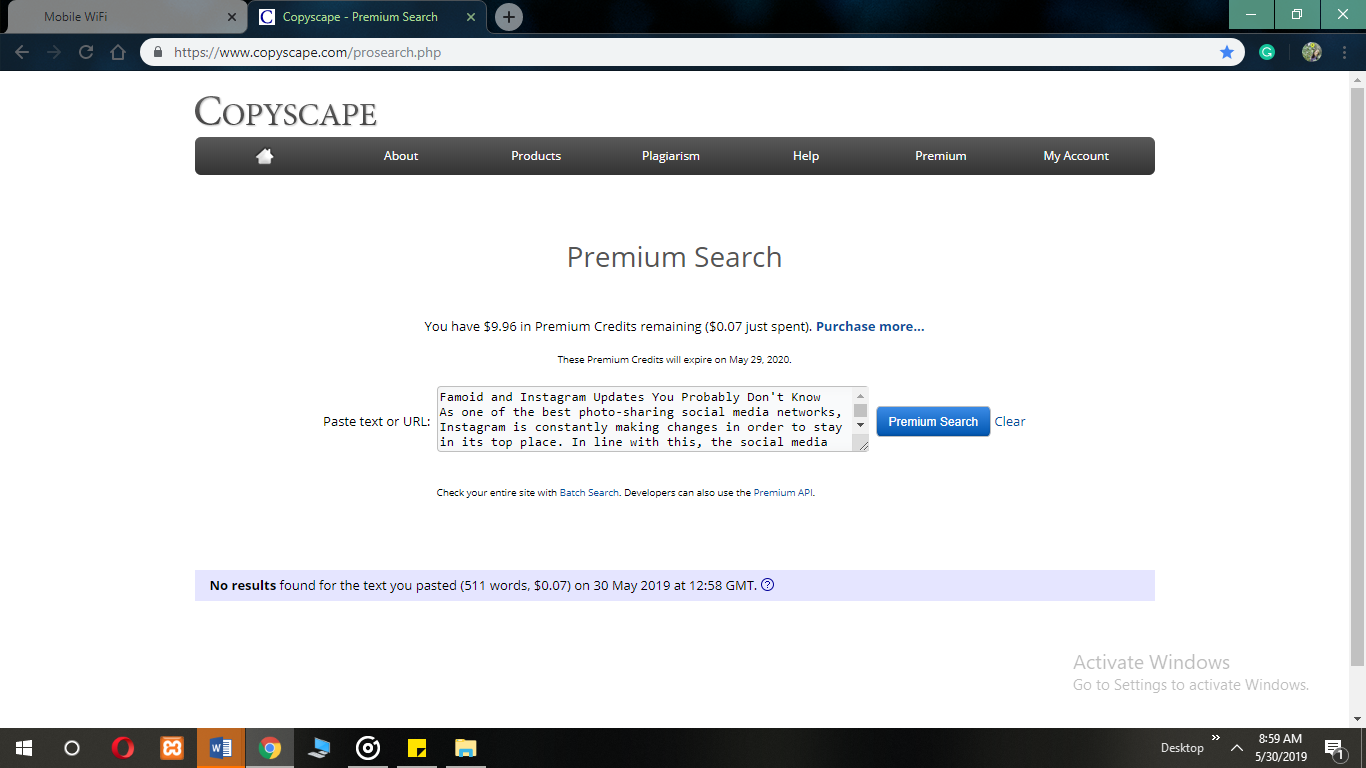Open Cortana search circle on the taskbar

pos(72,748)
